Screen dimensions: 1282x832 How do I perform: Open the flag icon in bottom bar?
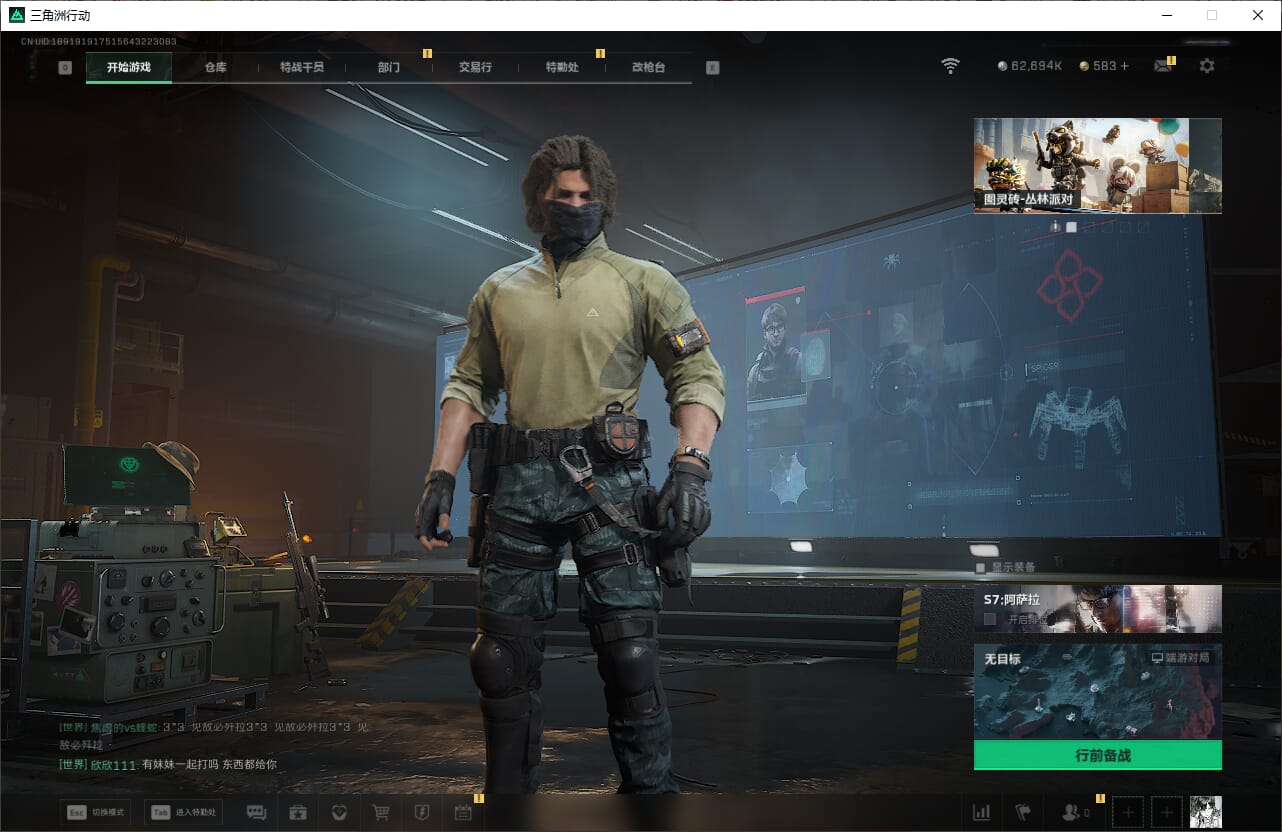pyautogui.click(x=1023, y=812)
